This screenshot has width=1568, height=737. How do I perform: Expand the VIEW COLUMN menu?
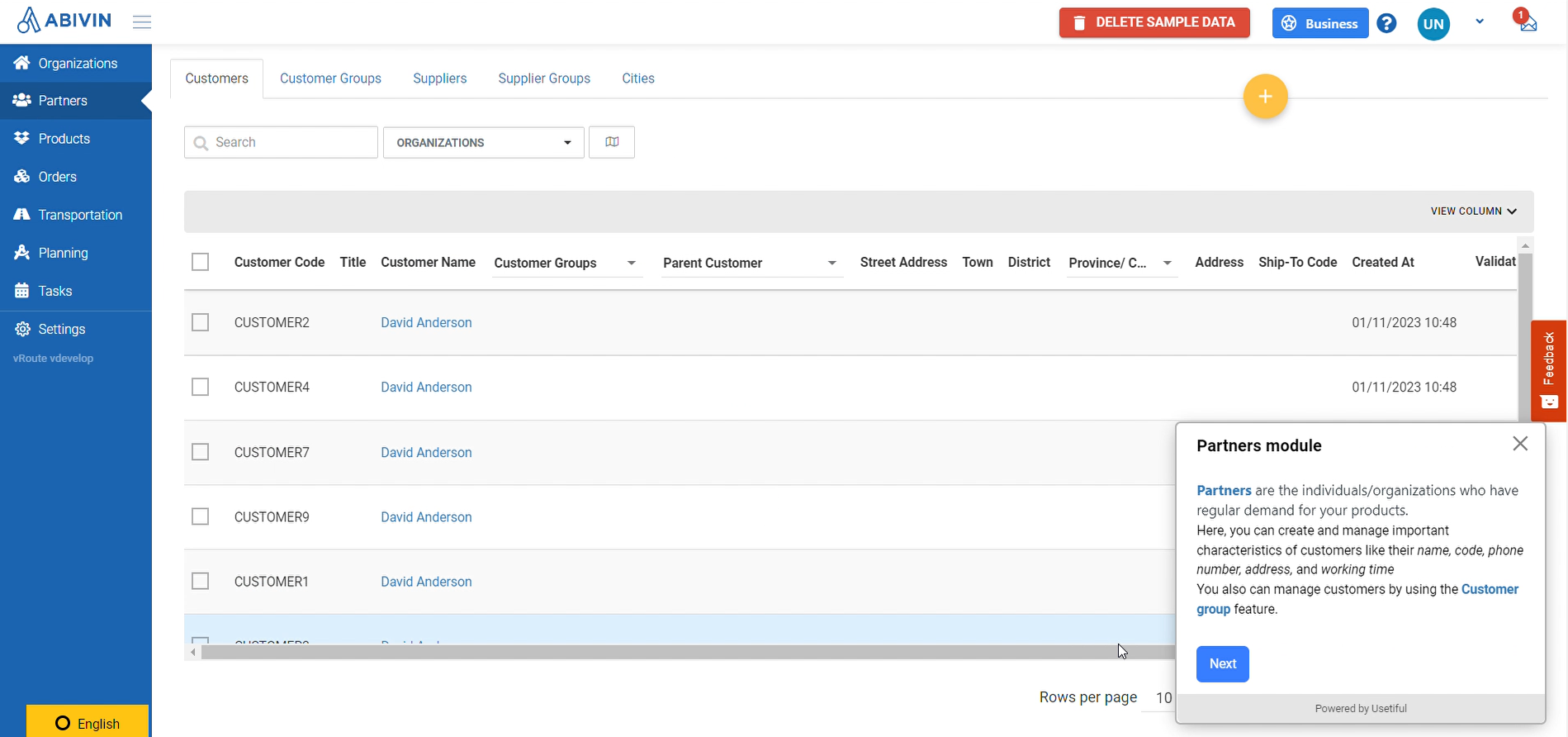click(1473, 212)
